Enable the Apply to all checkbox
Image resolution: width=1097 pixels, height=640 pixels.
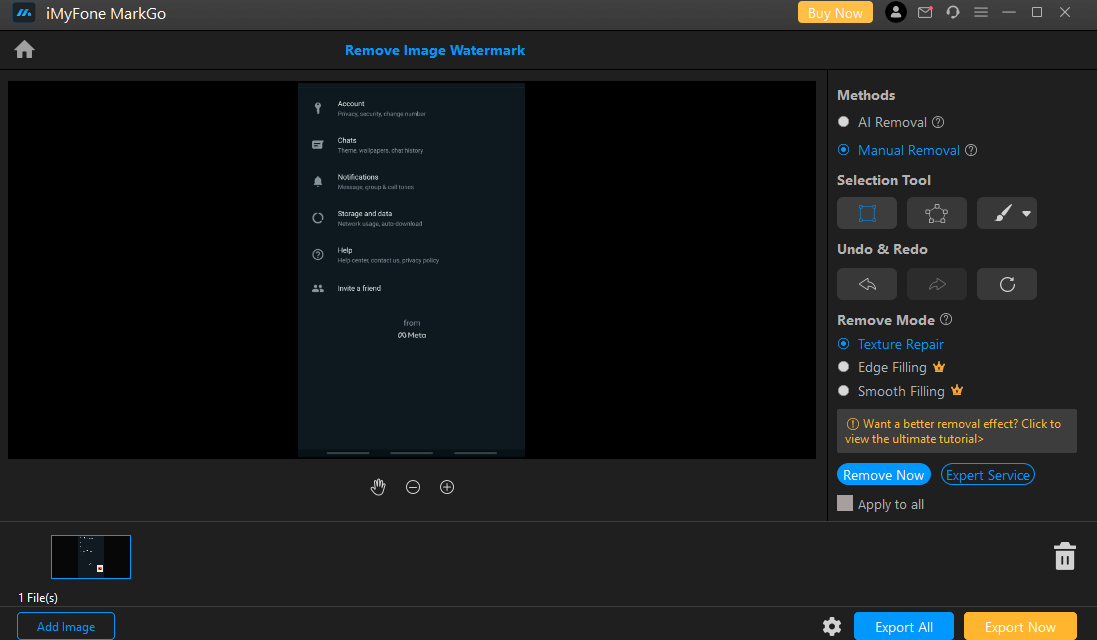pyautogui.click(x=845, y=504)
